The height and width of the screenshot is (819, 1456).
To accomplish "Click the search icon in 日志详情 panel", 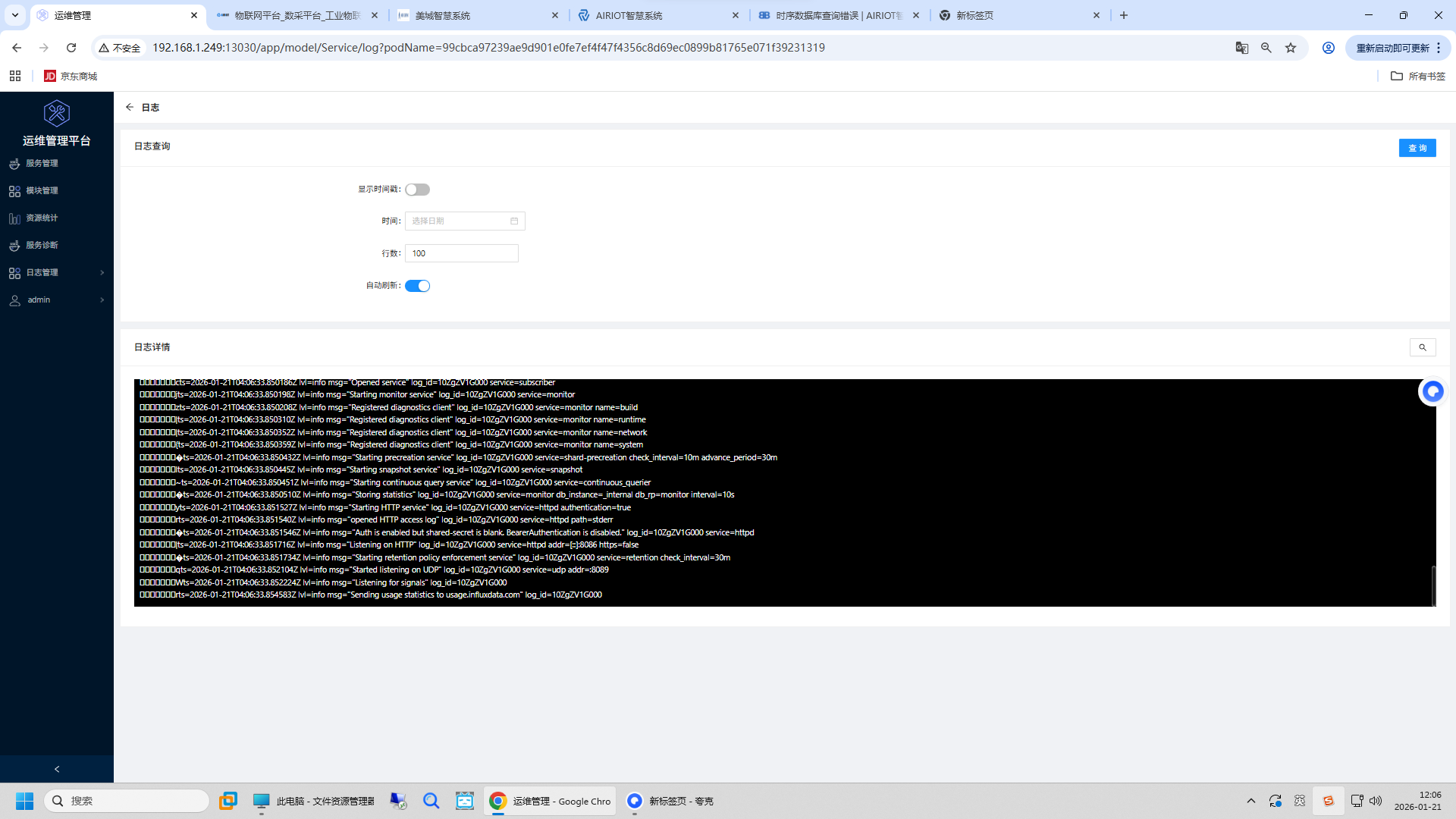I will [x=1422, y=347].
